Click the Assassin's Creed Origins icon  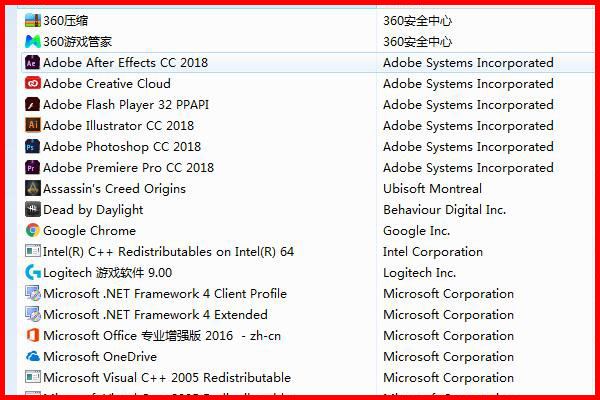point(33,188)
